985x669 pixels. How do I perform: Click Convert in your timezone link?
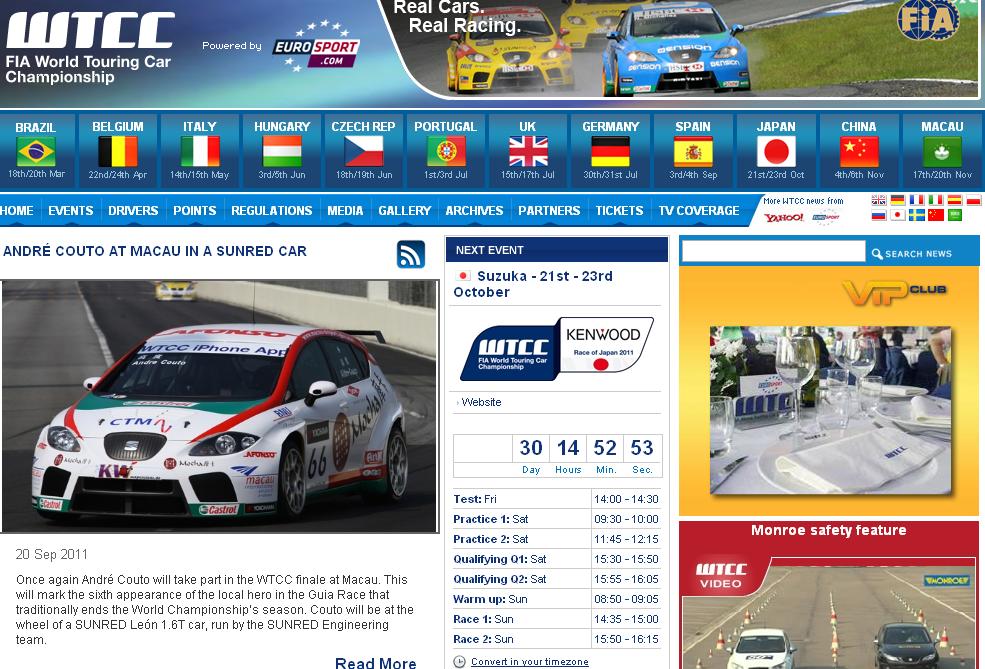click(529, 662)
